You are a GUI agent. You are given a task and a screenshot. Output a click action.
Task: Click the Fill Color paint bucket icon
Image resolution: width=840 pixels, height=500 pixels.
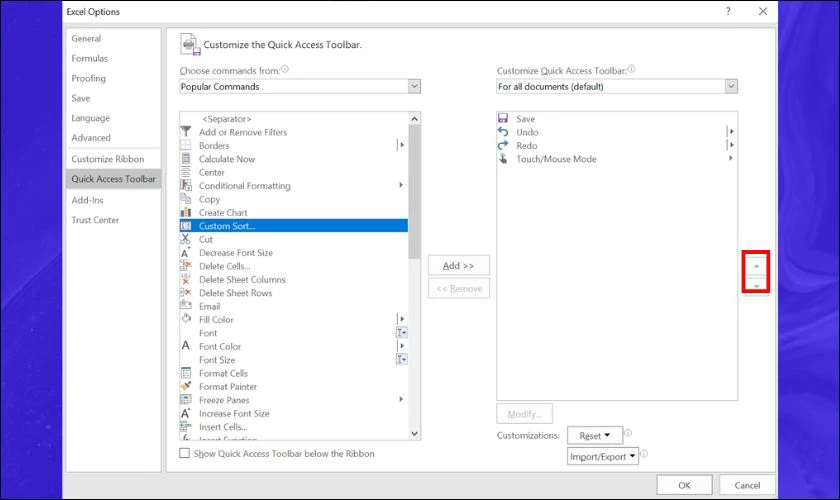[x=186, y=319]
